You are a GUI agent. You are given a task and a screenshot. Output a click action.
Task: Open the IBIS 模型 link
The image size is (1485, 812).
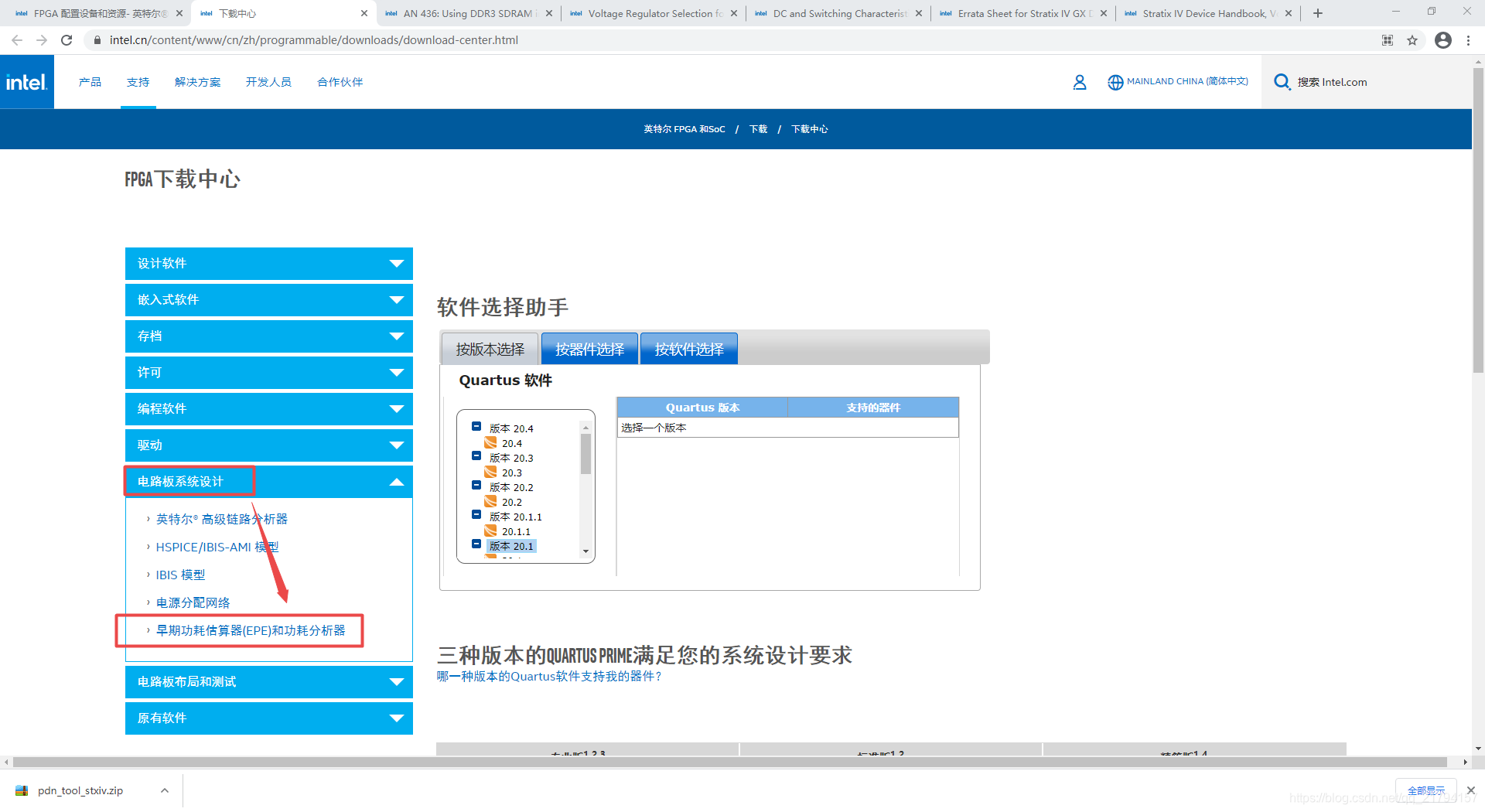(x=180, y=575)
